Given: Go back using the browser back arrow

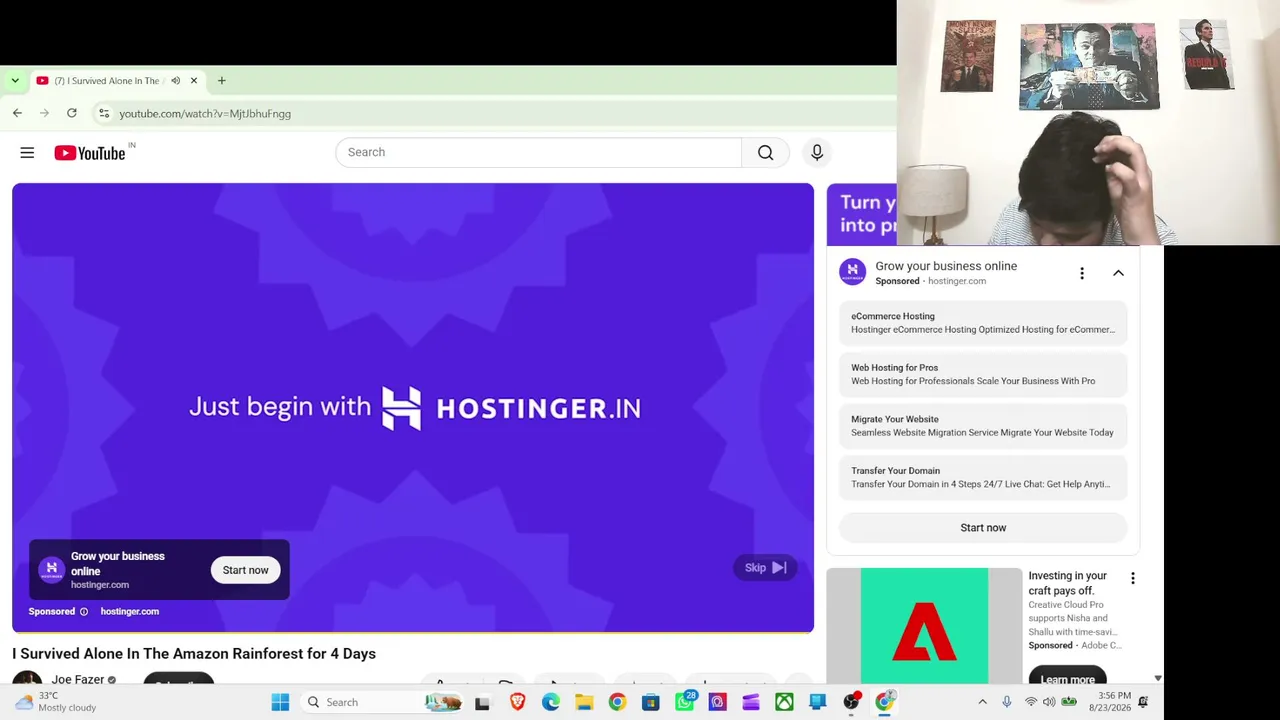Looking at the screenshot, I should [17, 113].
